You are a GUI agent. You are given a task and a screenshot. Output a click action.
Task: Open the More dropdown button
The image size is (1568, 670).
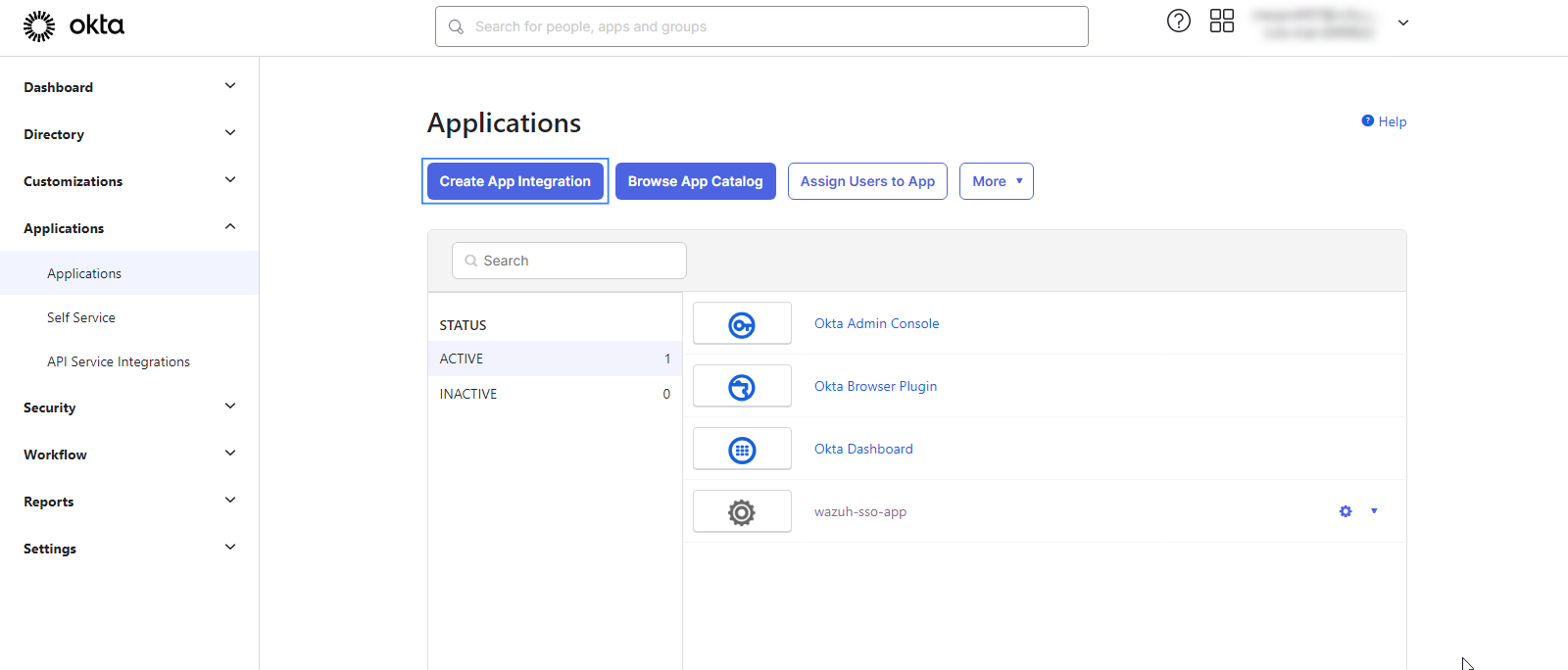tap(996, 181)
